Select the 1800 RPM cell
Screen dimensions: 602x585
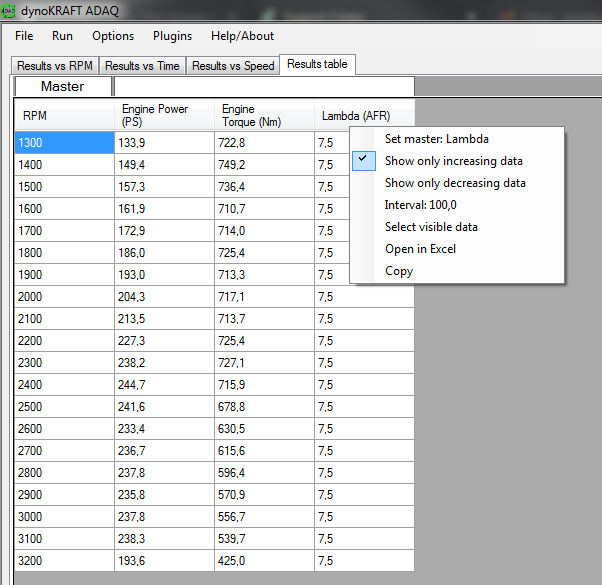point(64,253)
